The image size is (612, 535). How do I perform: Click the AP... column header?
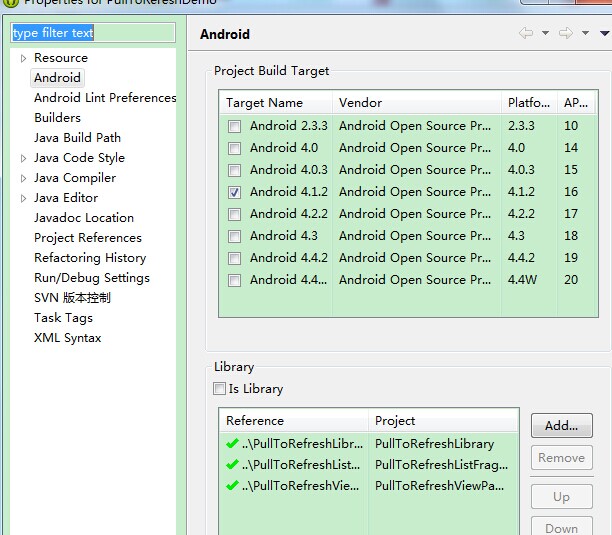pos(576,103)
